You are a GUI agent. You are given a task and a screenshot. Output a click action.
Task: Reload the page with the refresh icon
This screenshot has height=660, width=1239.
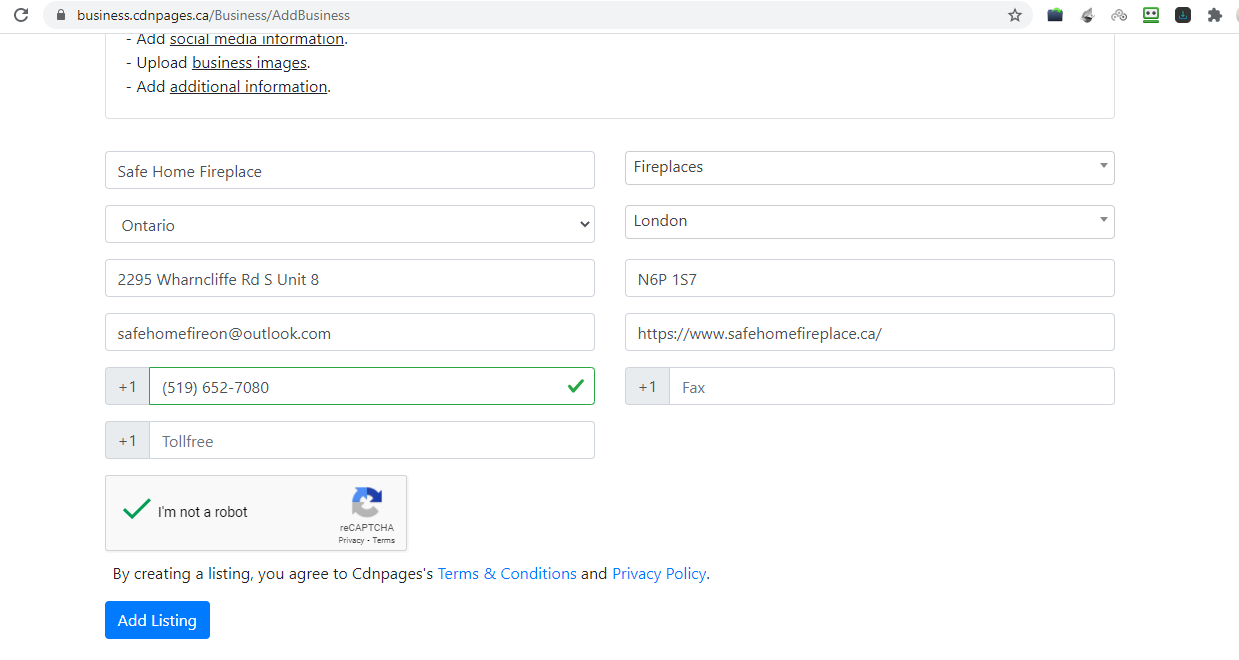(21, 15)
